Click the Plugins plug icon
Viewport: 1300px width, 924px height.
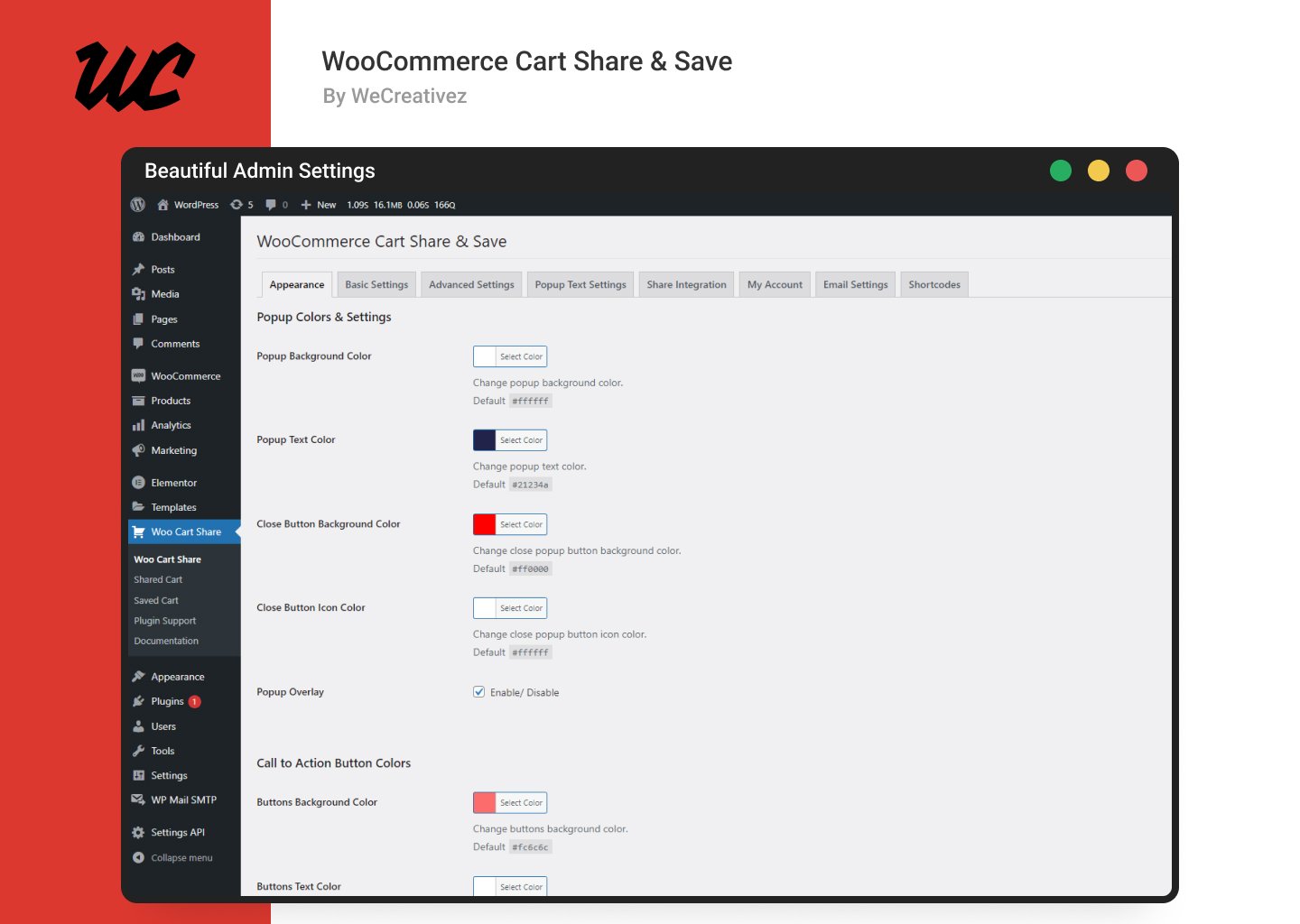pyautogui.click(x=138, y=701)
